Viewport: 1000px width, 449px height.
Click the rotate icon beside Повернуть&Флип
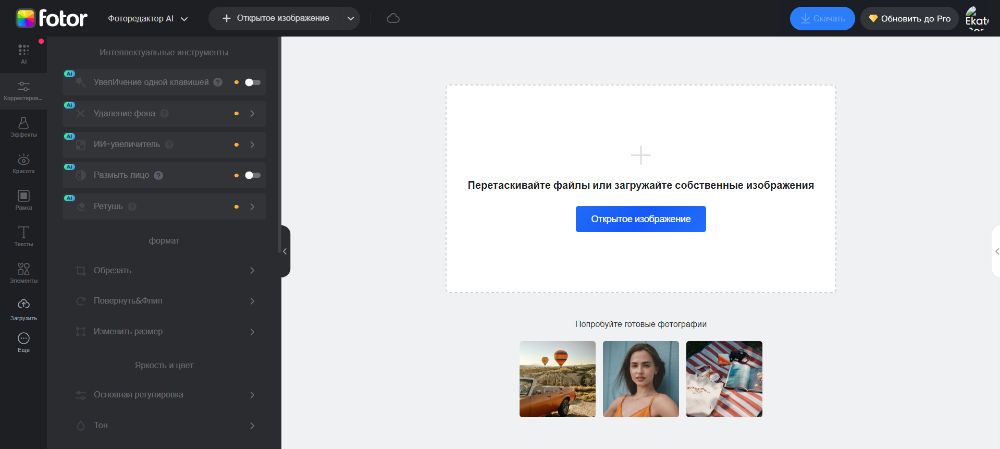click(x=80, y=301)
